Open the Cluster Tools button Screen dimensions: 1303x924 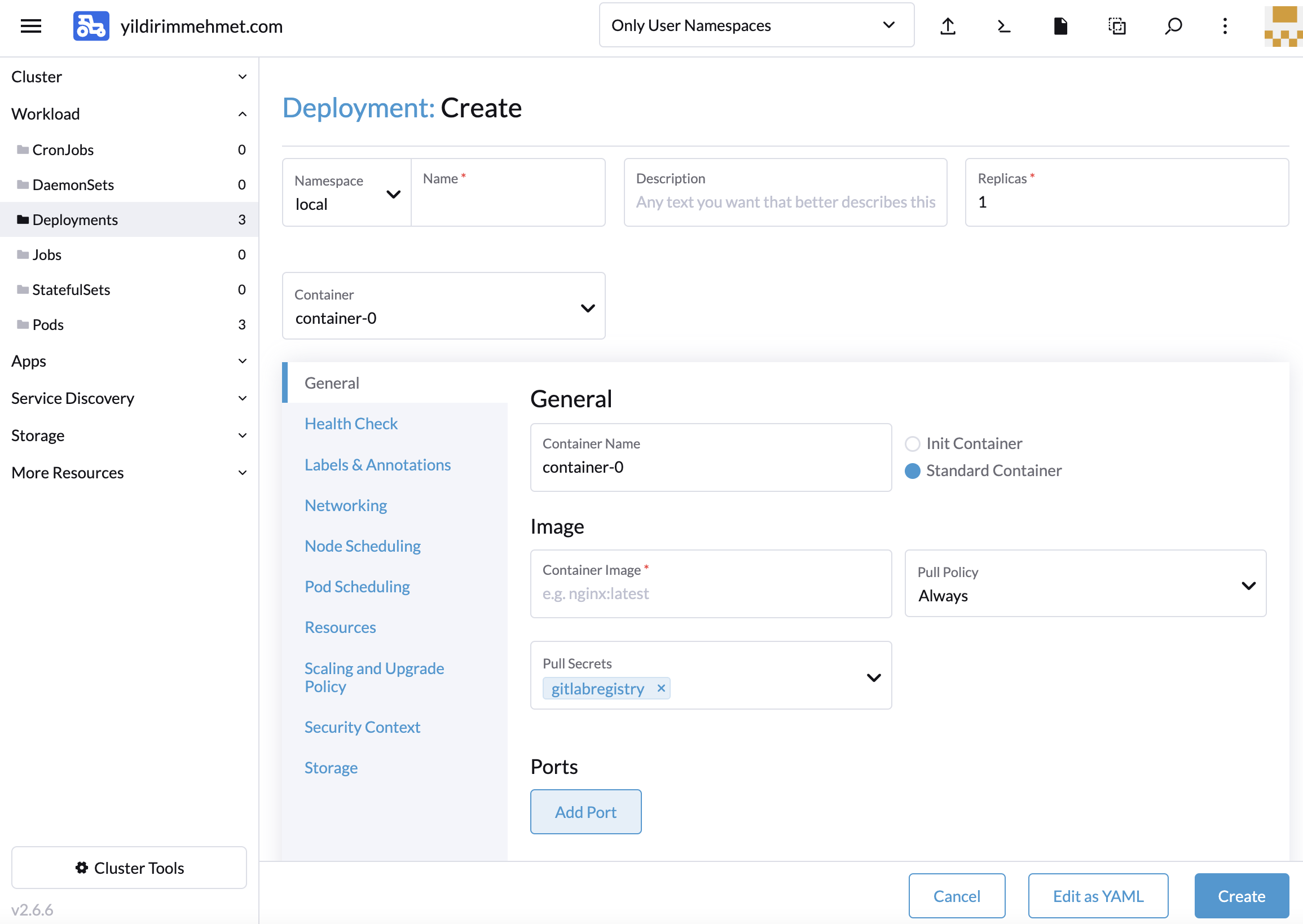tap(129, 868)
